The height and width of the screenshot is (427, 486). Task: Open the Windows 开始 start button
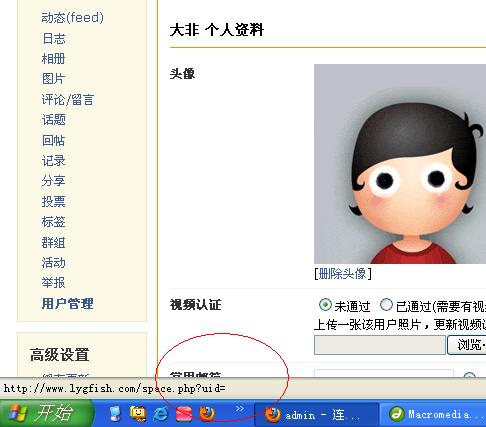(x=46, y=413)
